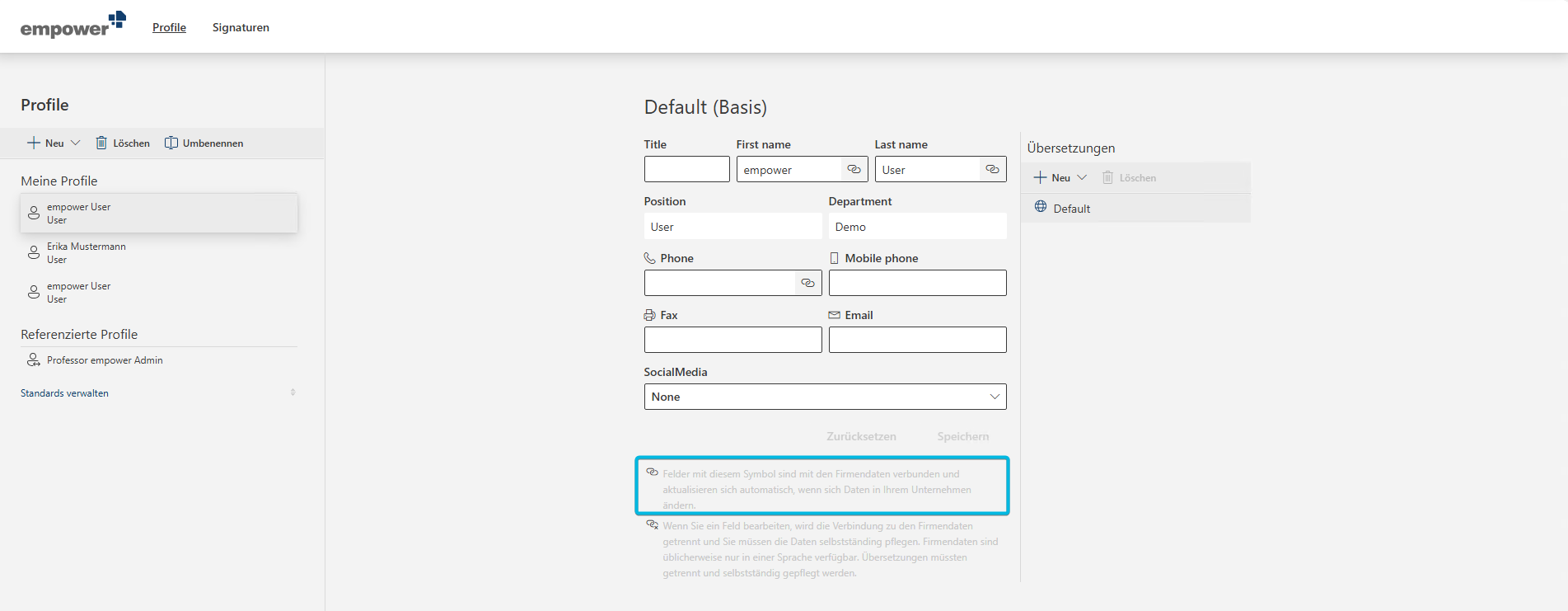Click the envelope icon beside Email
The height and width of the screenshot is (611, 1568).
(835, 315)
